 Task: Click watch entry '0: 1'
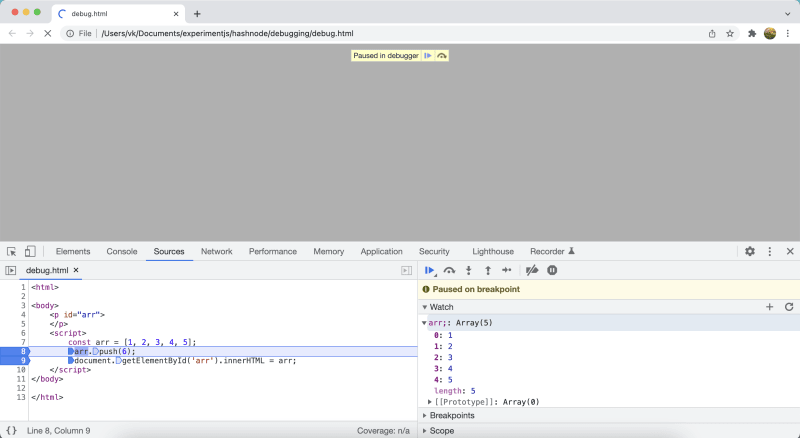pyautogui.click(x=443, y=335)
